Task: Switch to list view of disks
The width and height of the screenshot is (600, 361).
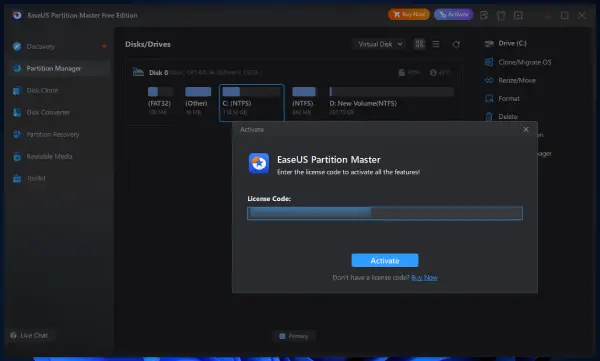Action: click(436, 44)
